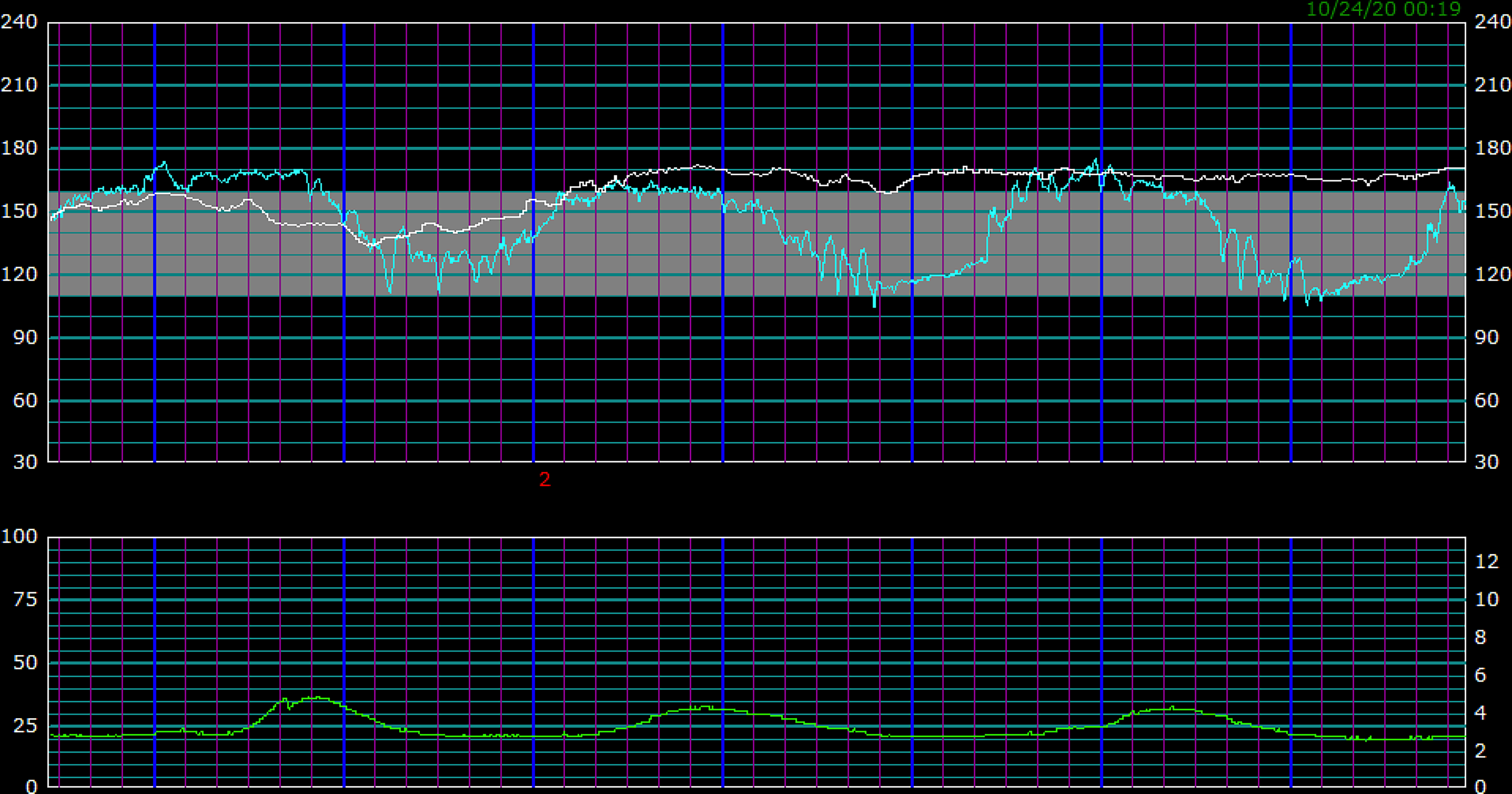Click the 4 label on contraction chart right axis
The image size is (1512, 794).
1480,713
